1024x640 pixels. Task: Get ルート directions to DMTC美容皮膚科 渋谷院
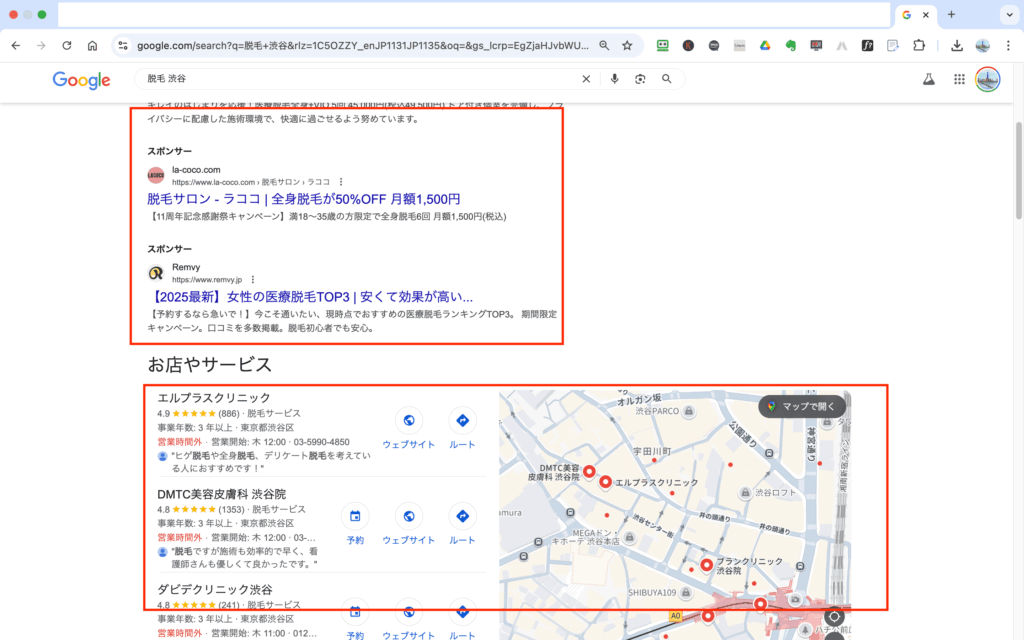(x=462, y=525)
